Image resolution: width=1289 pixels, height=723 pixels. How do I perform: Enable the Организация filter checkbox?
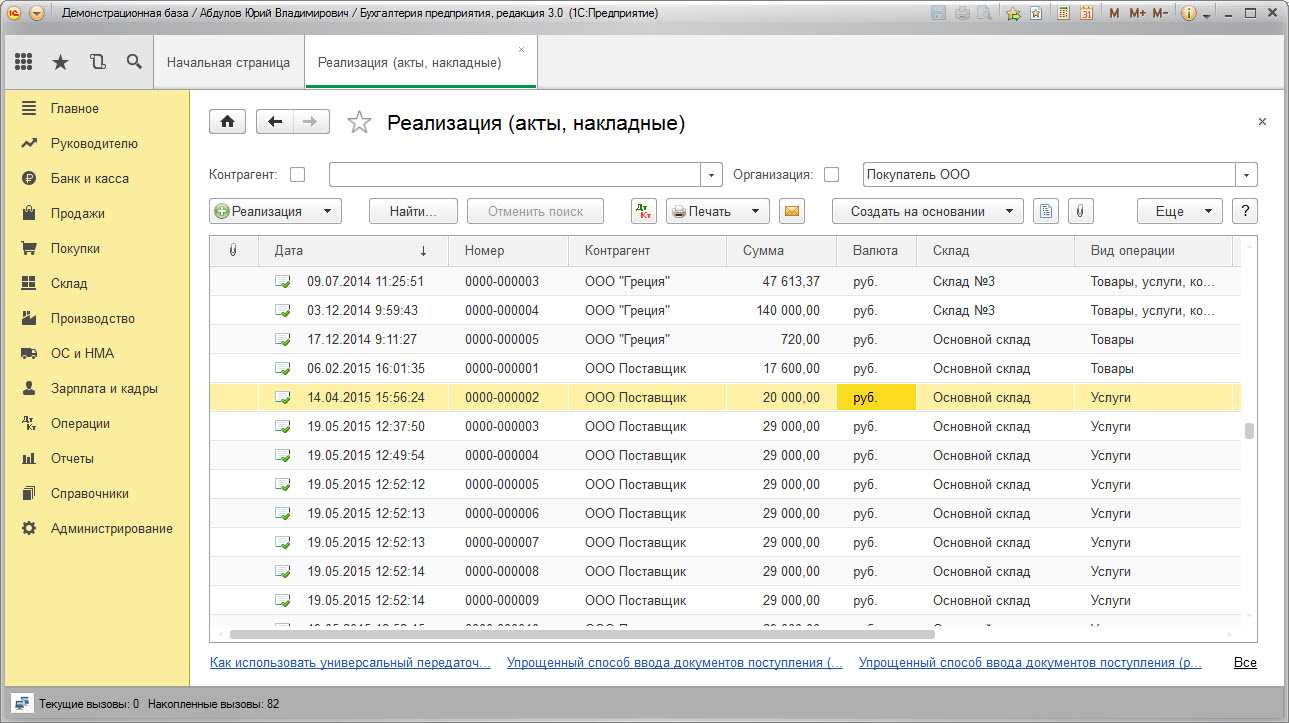[831, 174]
